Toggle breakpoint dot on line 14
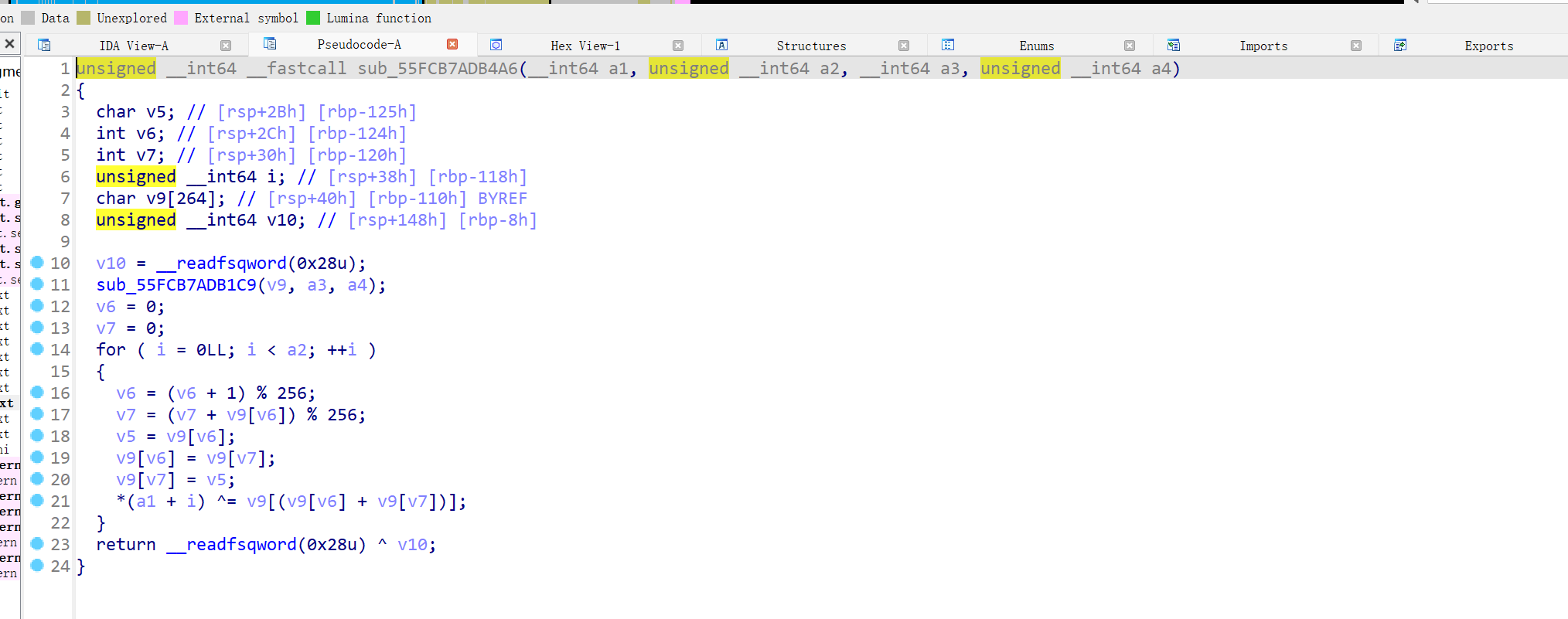The image size is (1568, 619). tap(36, 349)
